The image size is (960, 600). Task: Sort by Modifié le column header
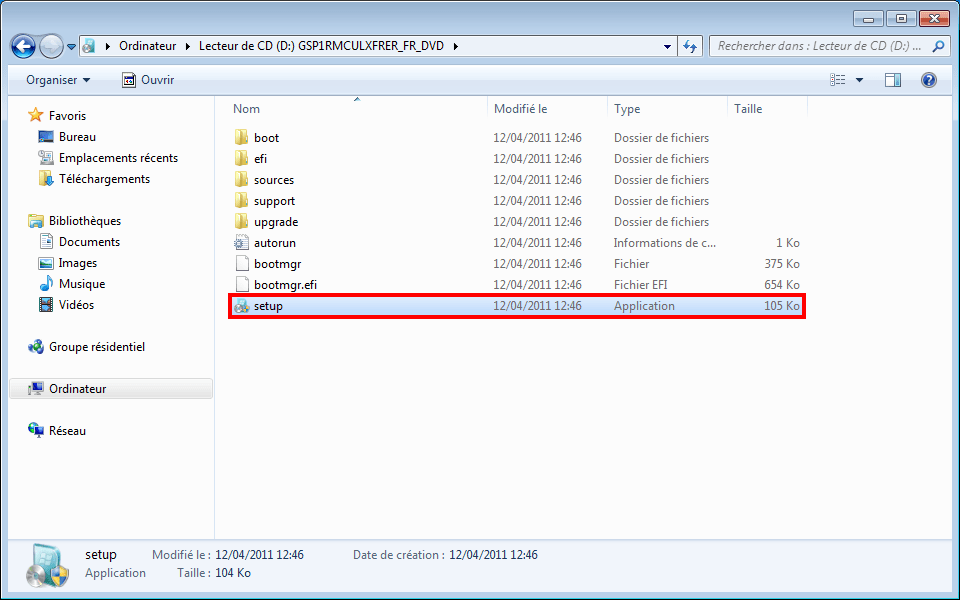(x=547, y=108)
